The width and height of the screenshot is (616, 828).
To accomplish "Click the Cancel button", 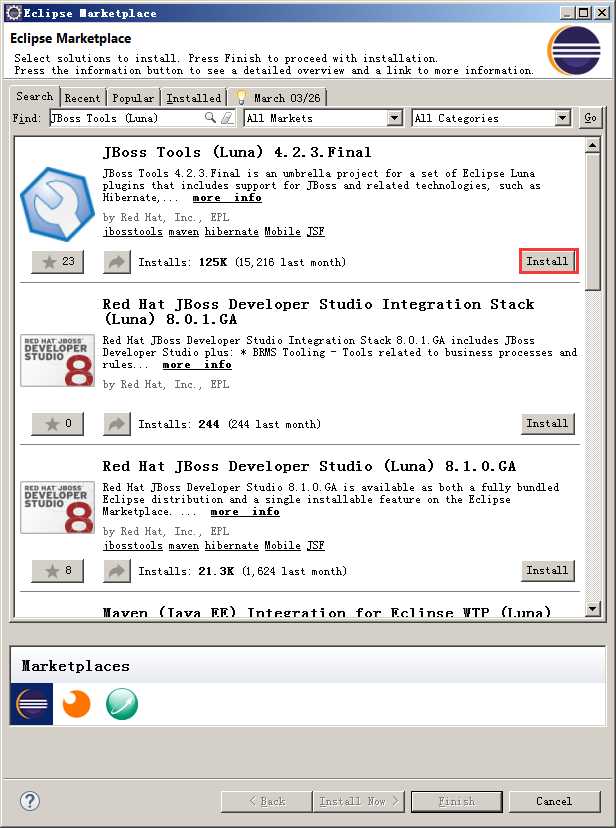I will (x=554, y=801).
